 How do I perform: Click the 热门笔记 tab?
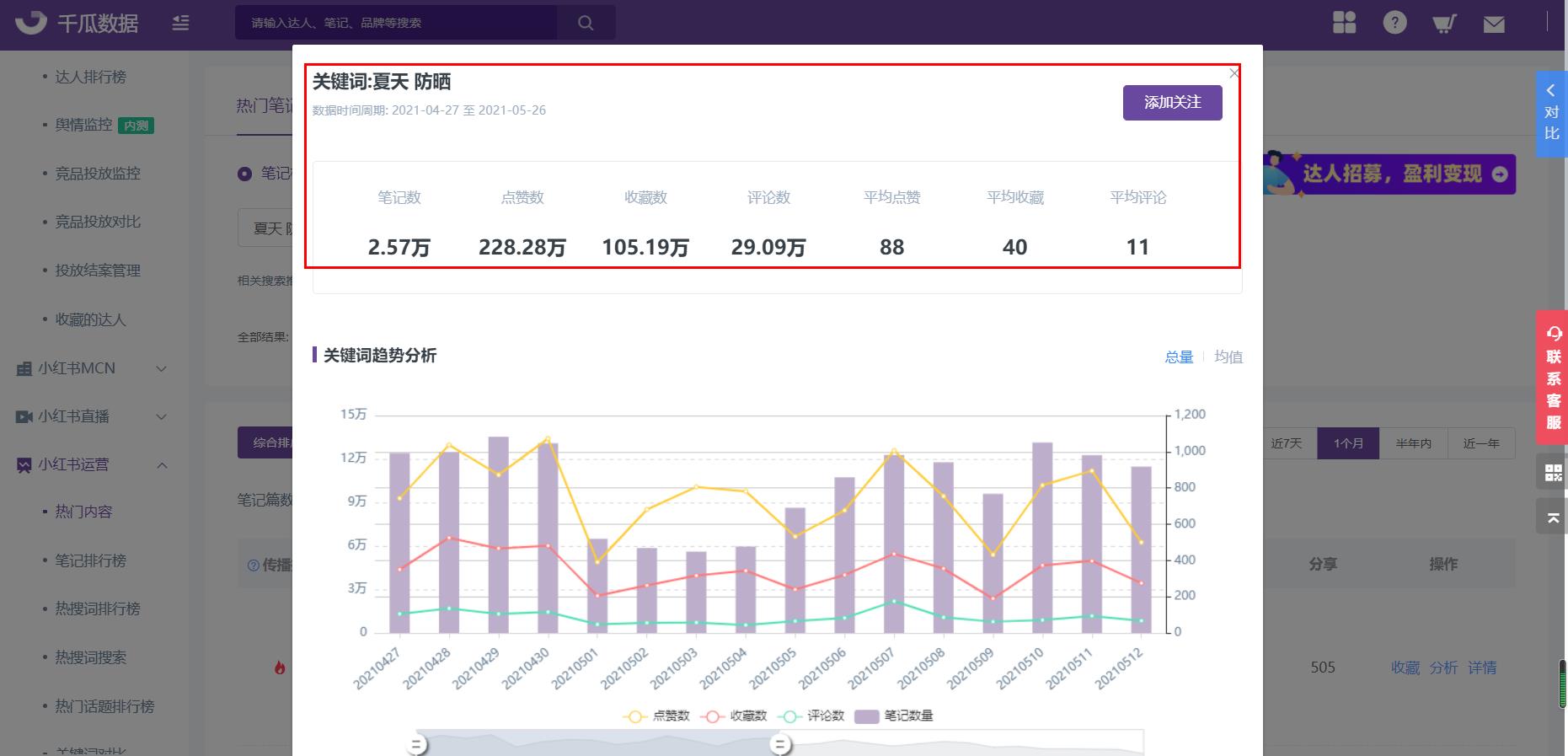click(x=265, y=106)
